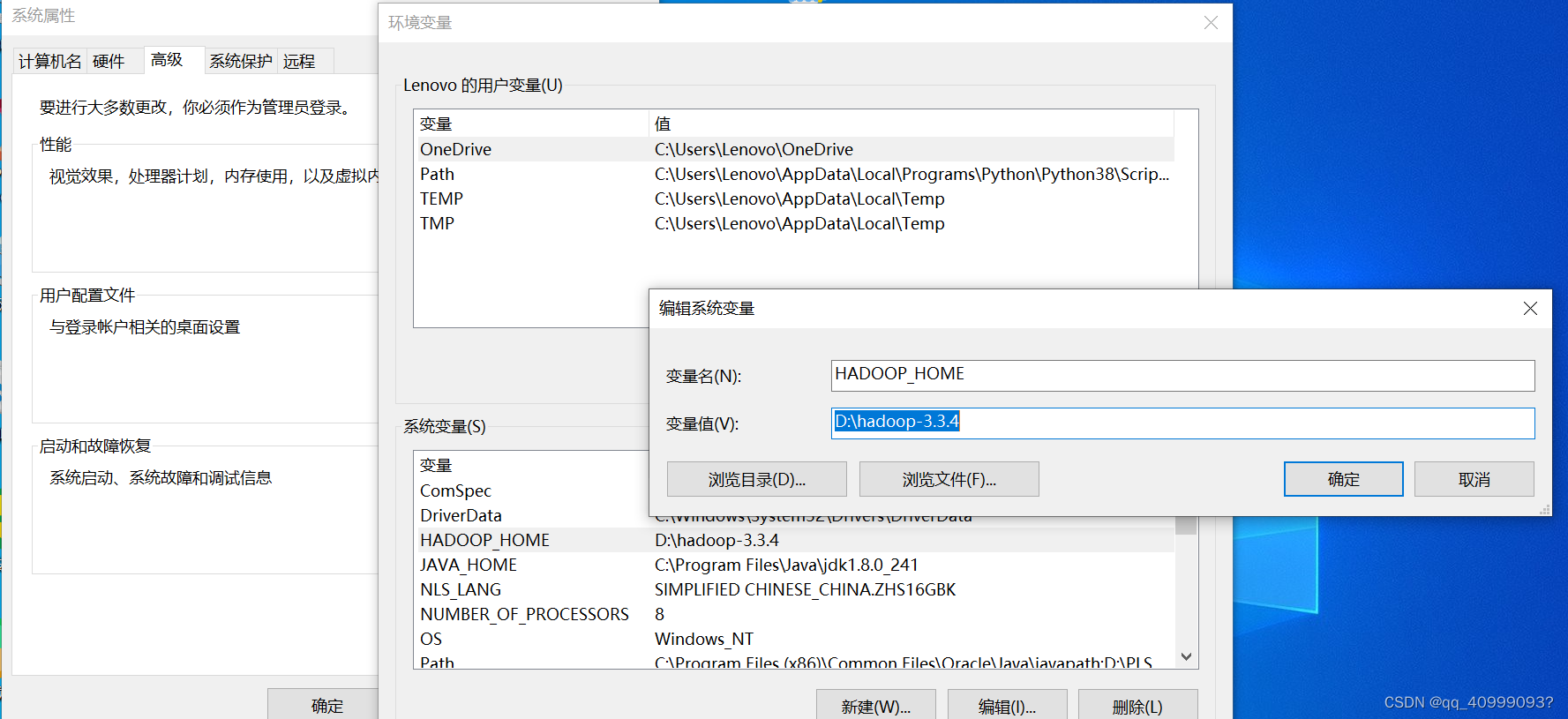Click the 变量 header of system variables
Image resolution: width=1568 pixels, height=719 pixels.
point(531,465)
